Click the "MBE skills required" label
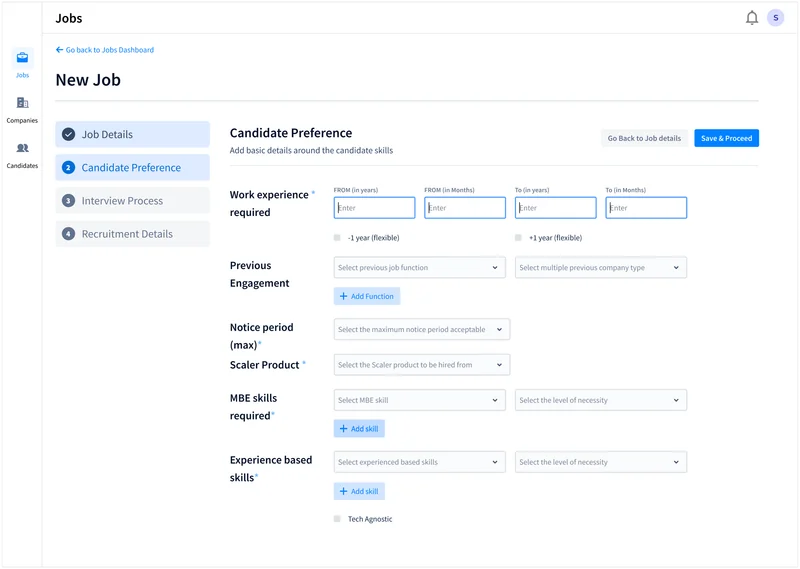Viewport: 800px width, 569px height. click(x=253, y=407)
